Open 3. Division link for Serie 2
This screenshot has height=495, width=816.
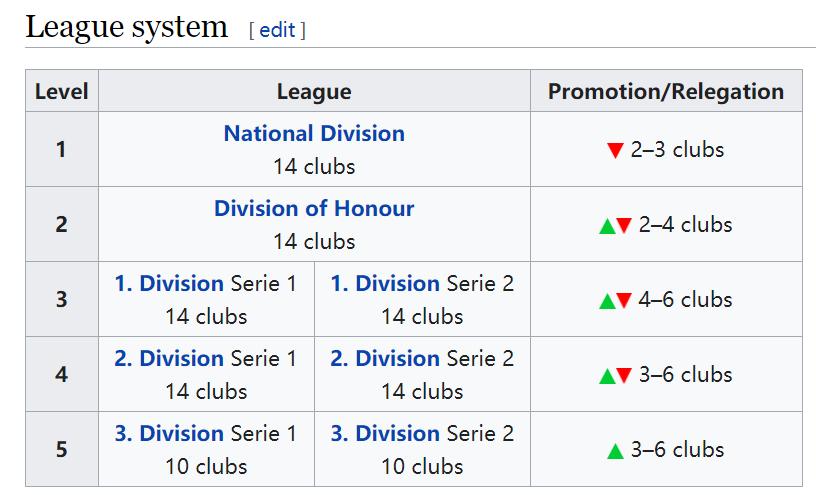385,433
